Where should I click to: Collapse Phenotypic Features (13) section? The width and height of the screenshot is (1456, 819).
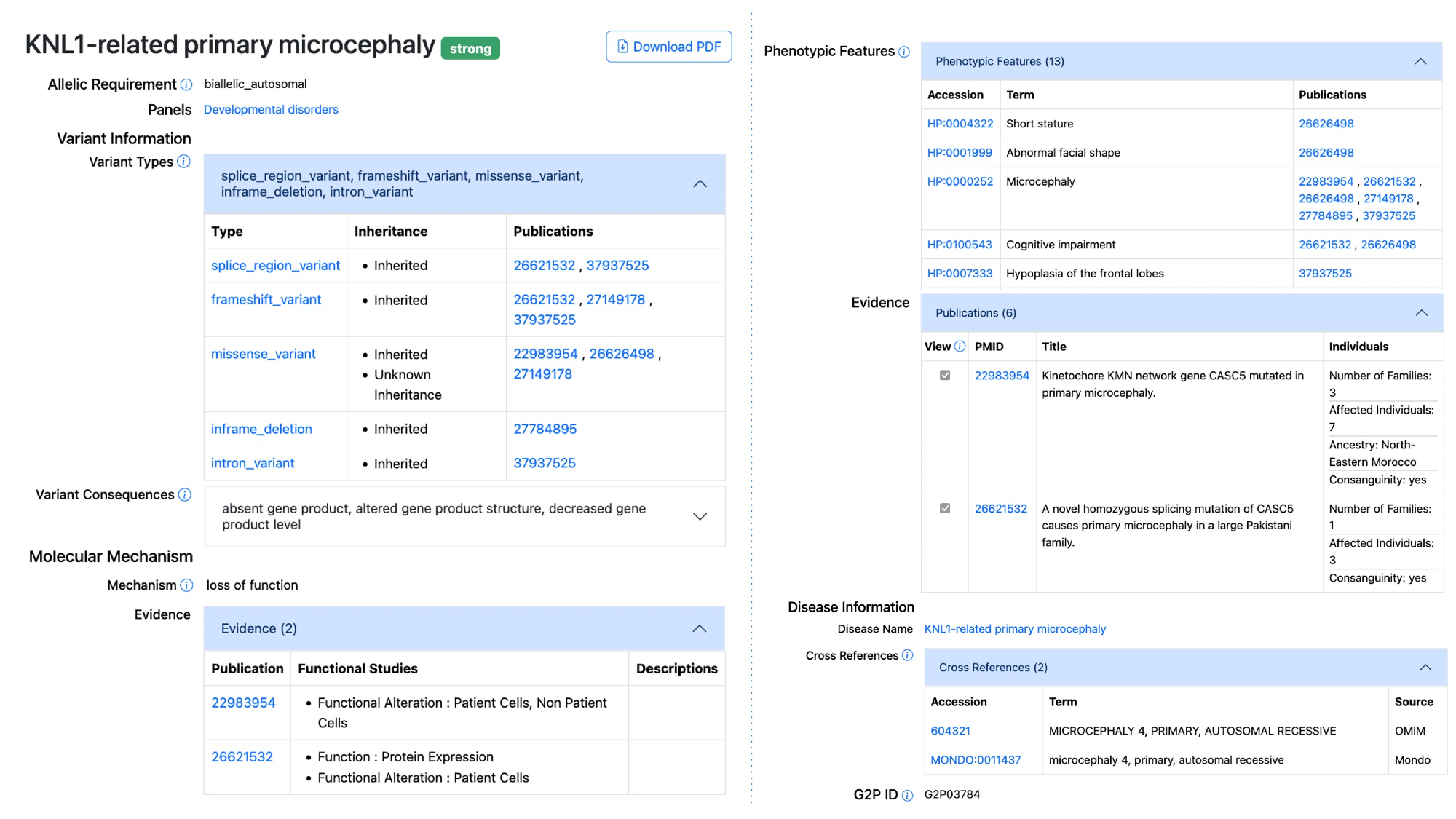point(1420,61)
